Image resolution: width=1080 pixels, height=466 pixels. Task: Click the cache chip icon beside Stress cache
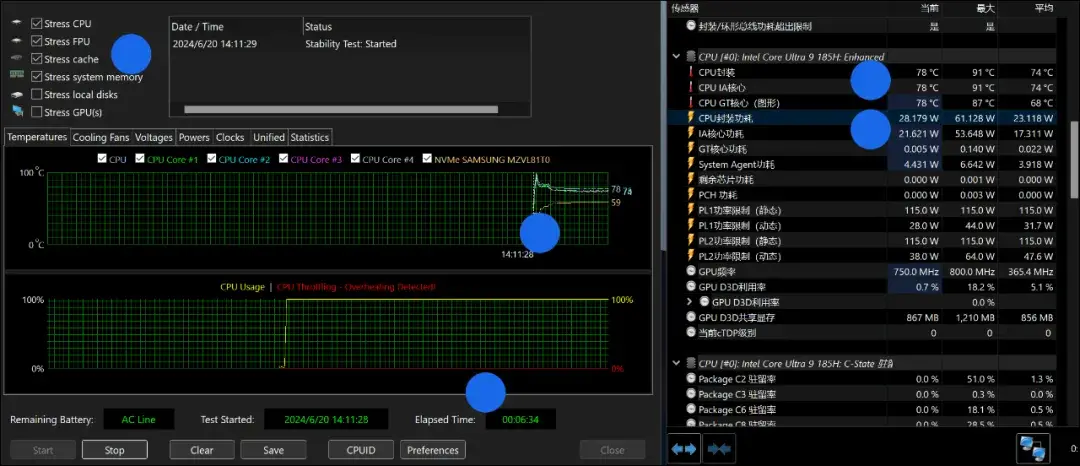(x=17, y=59)
